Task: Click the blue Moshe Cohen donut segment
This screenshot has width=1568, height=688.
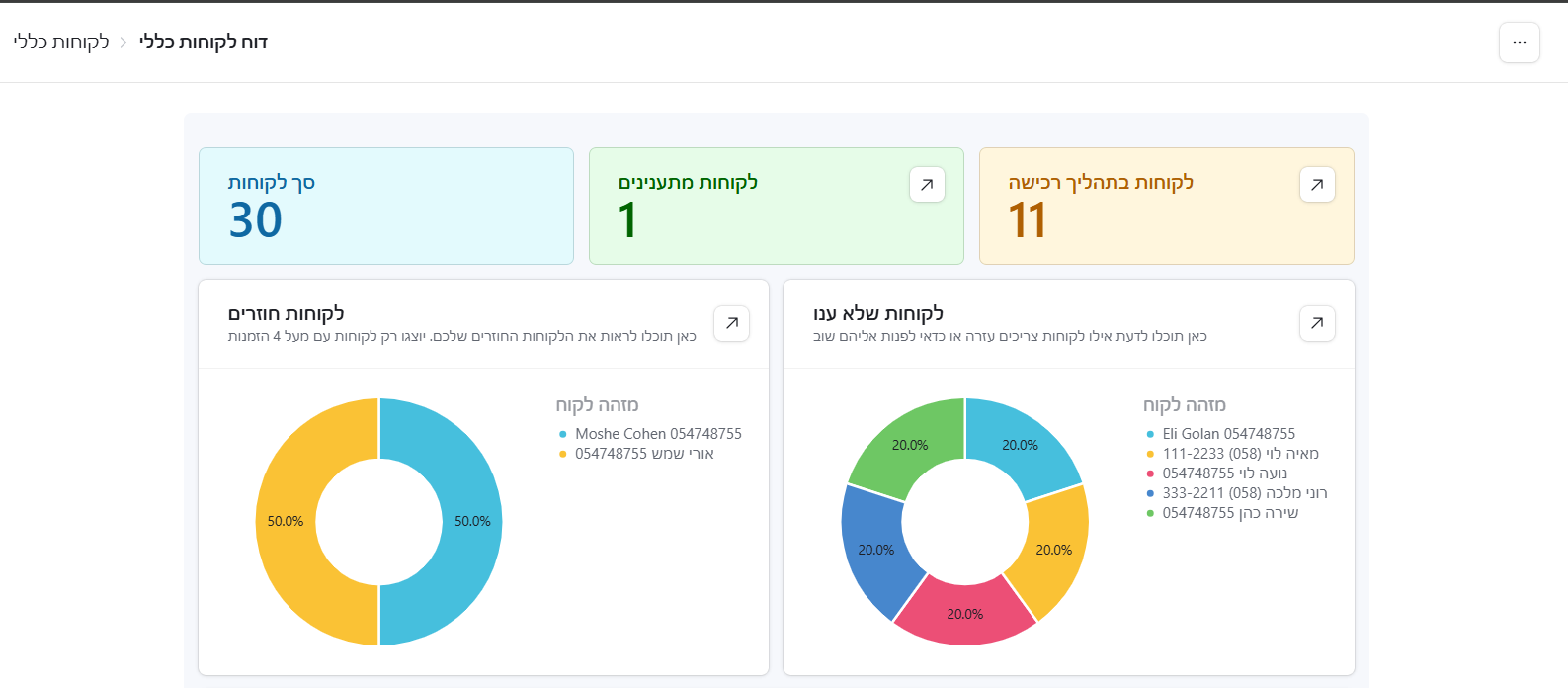Action: tap(471, 521)
